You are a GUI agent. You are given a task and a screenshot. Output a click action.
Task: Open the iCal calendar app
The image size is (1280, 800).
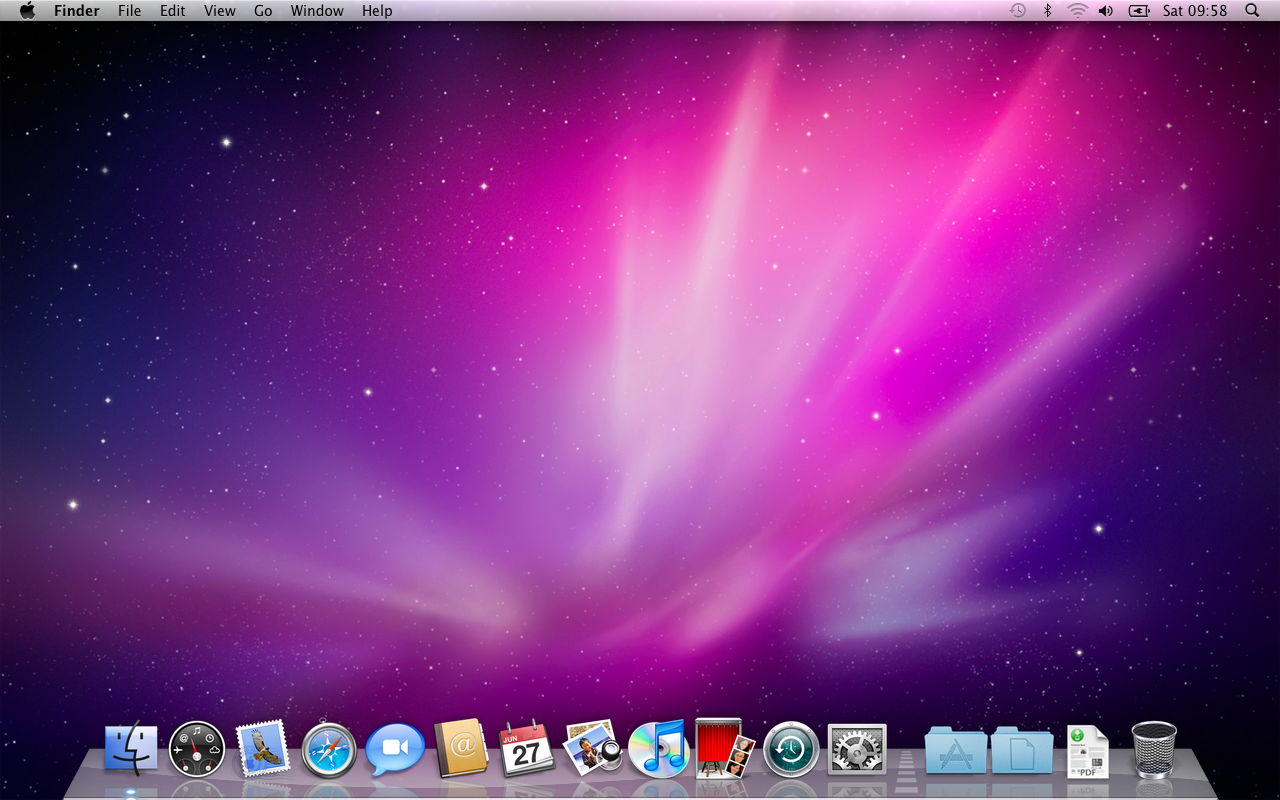point(525,750)
